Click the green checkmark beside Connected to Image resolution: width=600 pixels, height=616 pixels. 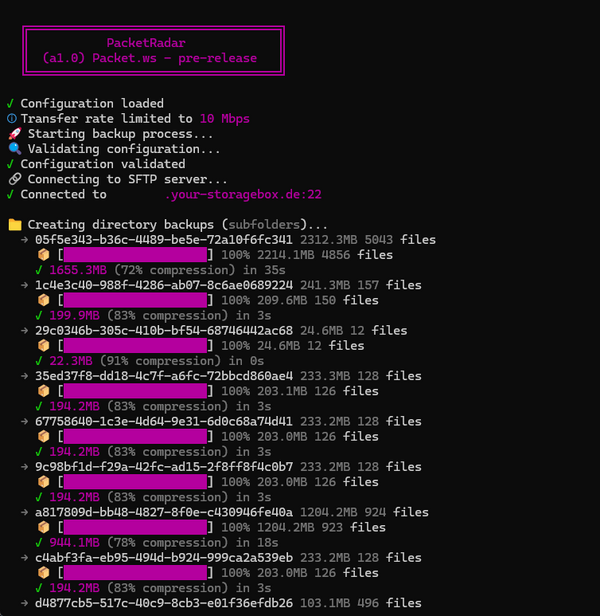coord(11,194)
